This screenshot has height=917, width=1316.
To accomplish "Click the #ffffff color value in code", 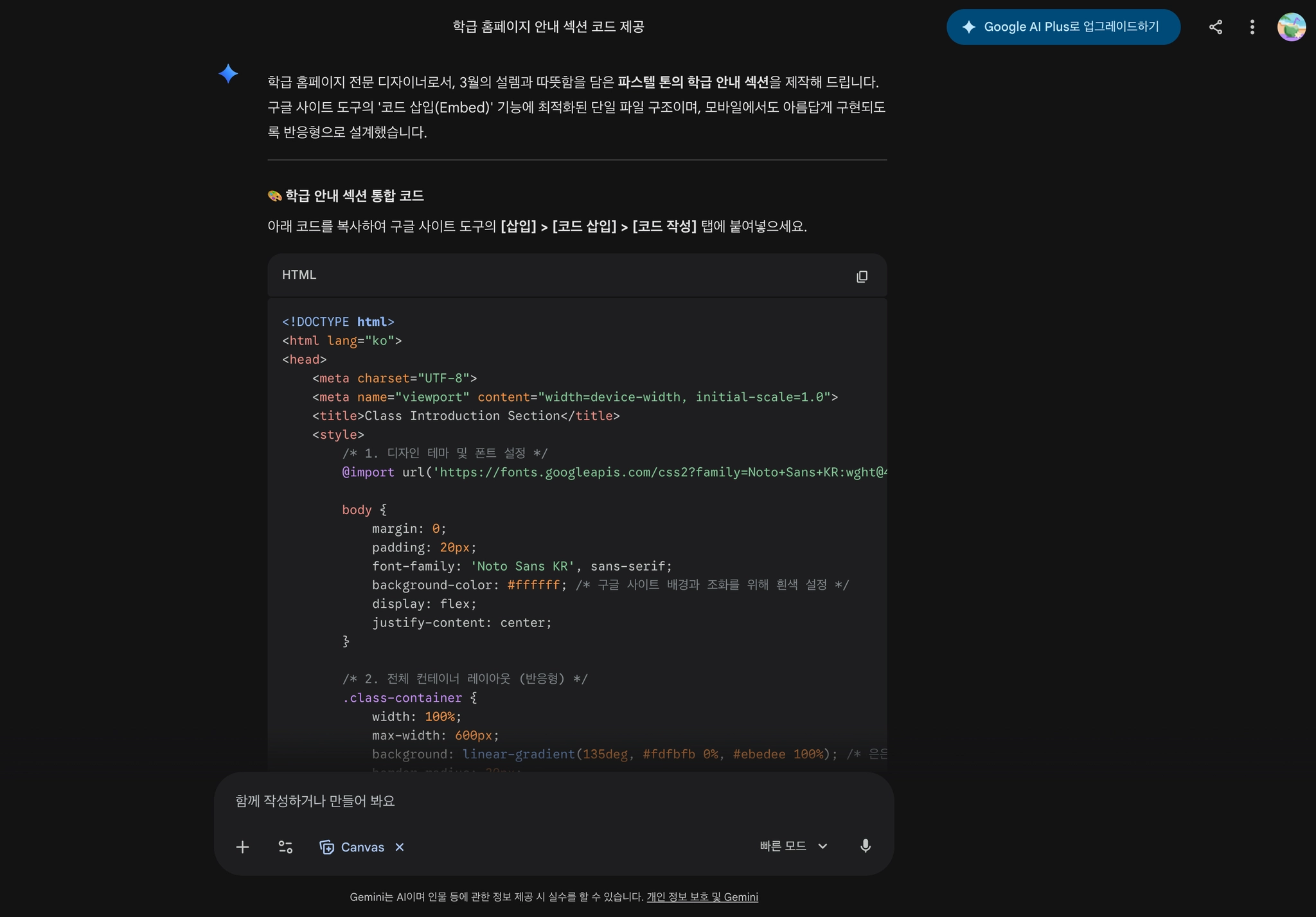I will tap(533, 585).
